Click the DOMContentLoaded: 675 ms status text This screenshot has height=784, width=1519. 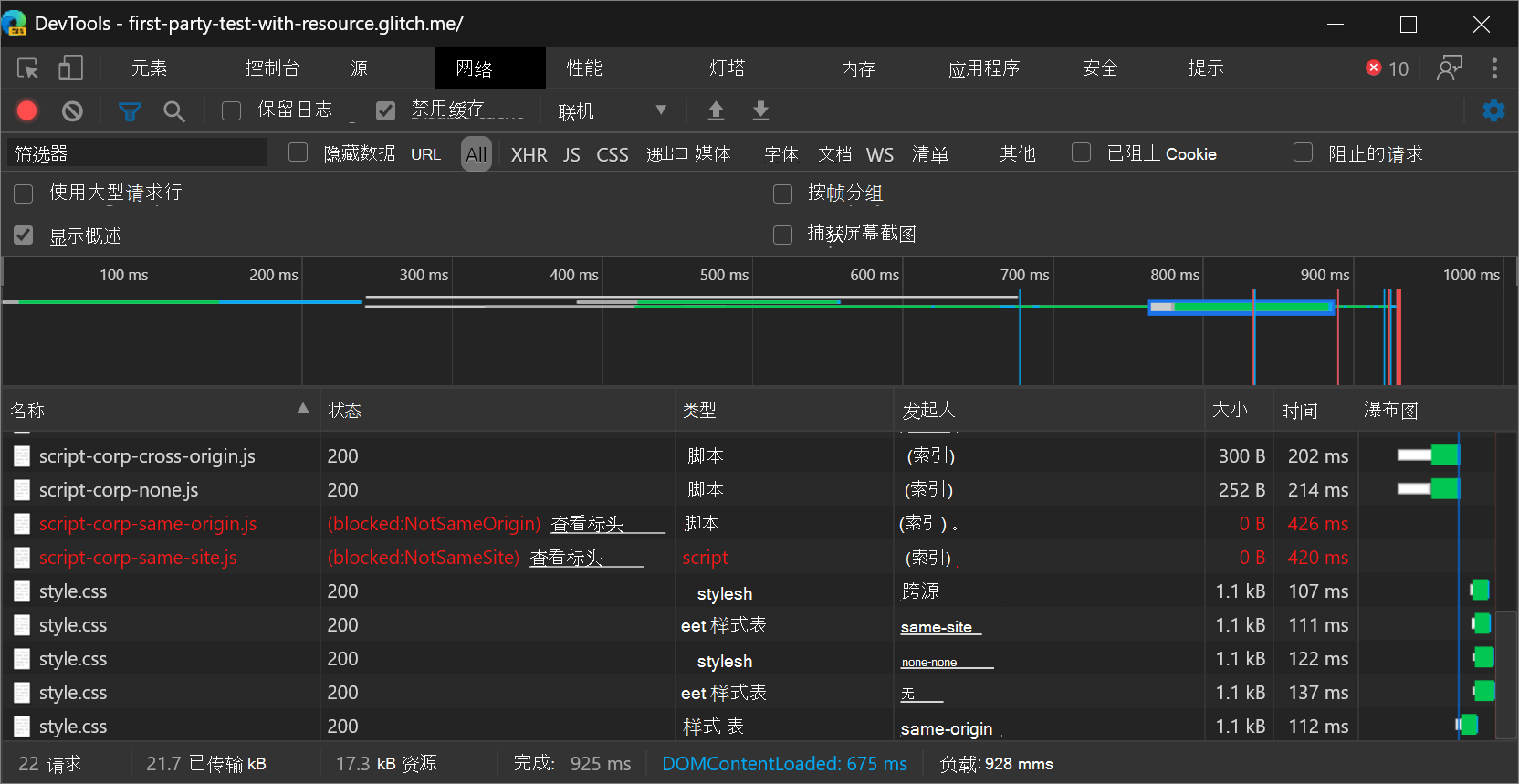point(784,764)
